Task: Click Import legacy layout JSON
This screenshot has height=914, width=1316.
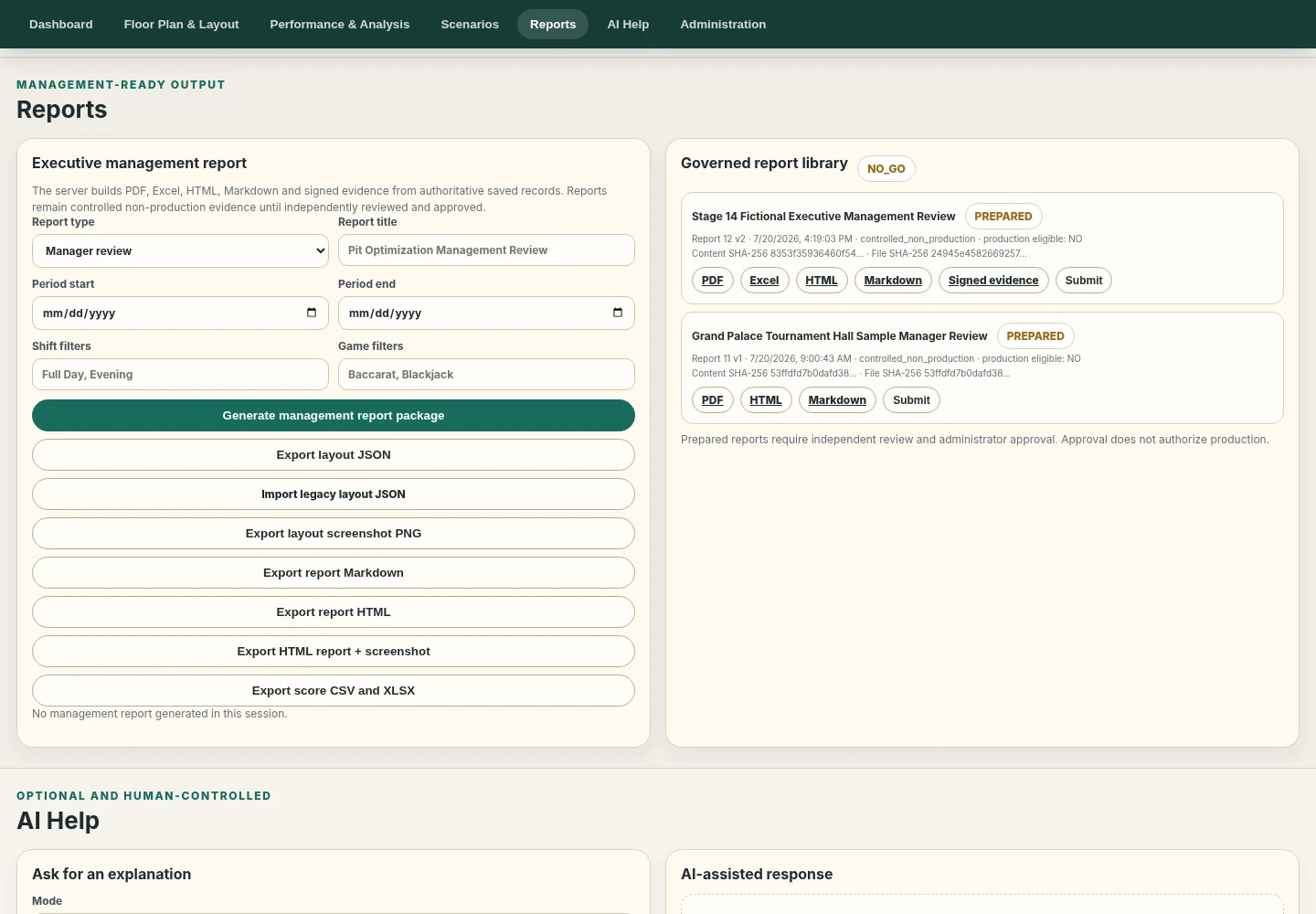Action: click(x=334, y=494)
